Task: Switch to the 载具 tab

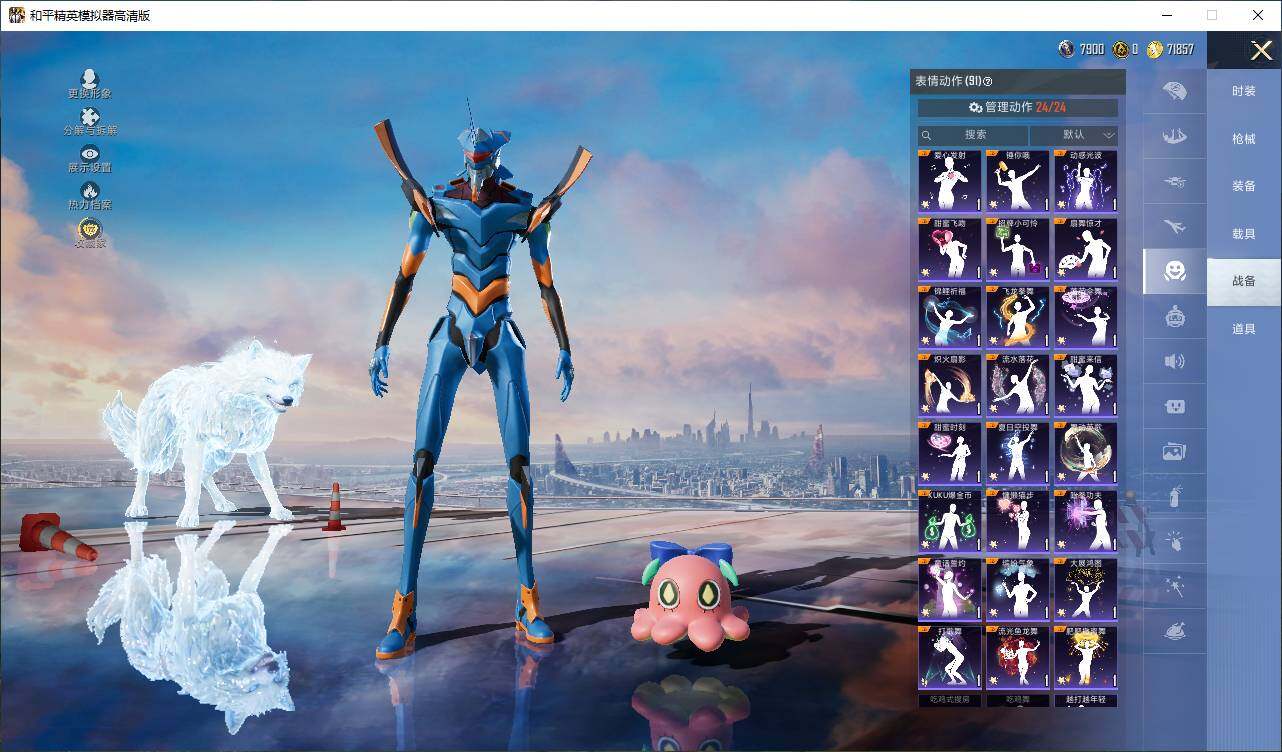Action: (1244, 234)
